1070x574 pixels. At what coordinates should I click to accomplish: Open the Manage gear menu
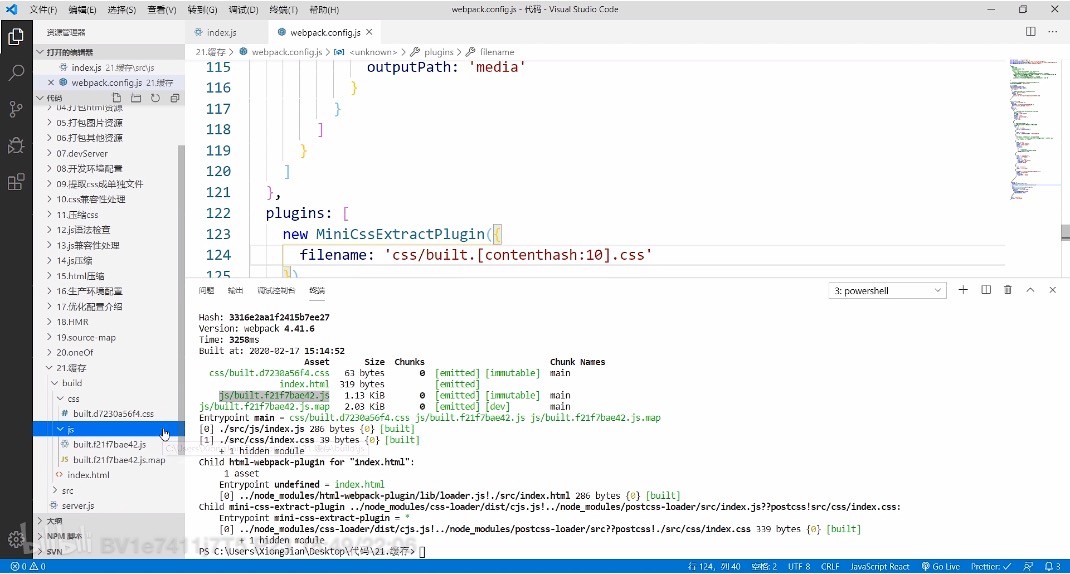(16, 539)
